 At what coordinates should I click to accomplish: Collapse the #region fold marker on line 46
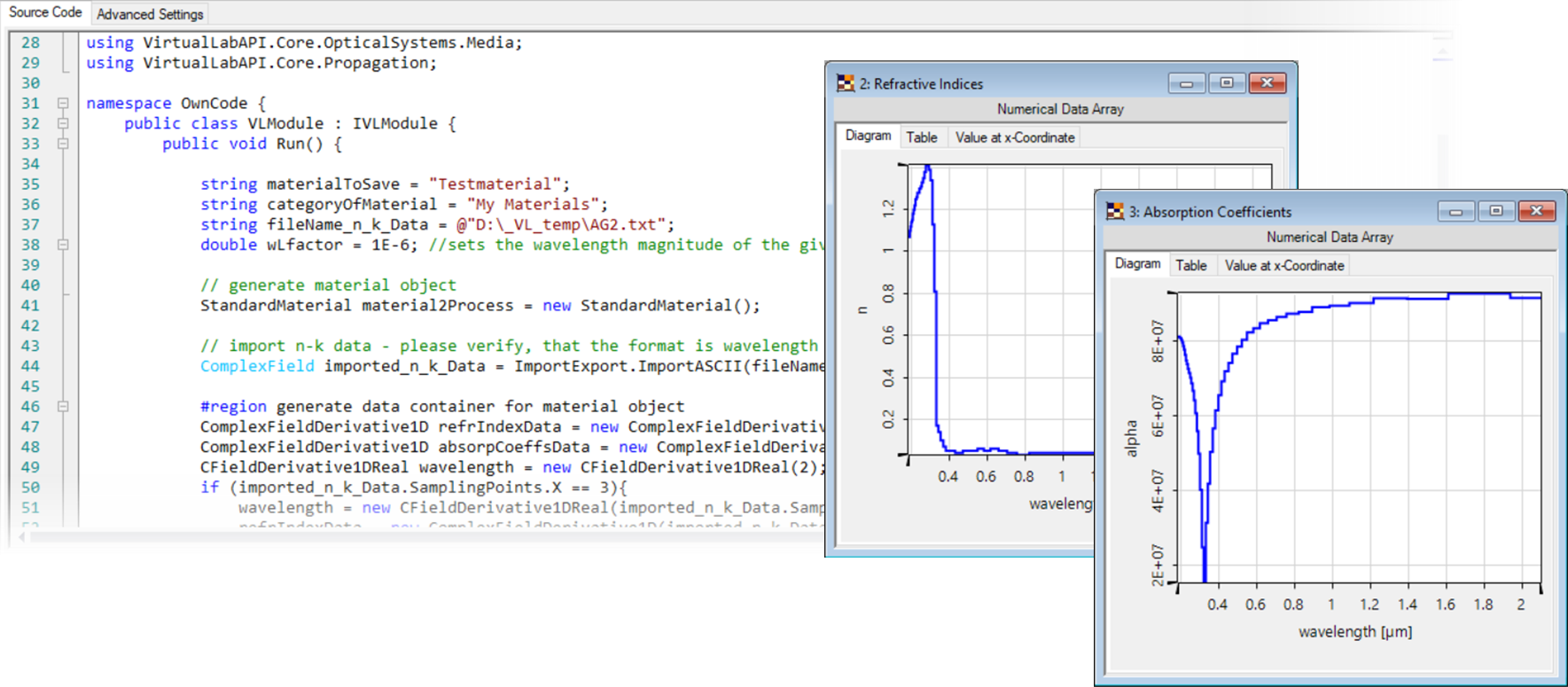click(63, 407)
